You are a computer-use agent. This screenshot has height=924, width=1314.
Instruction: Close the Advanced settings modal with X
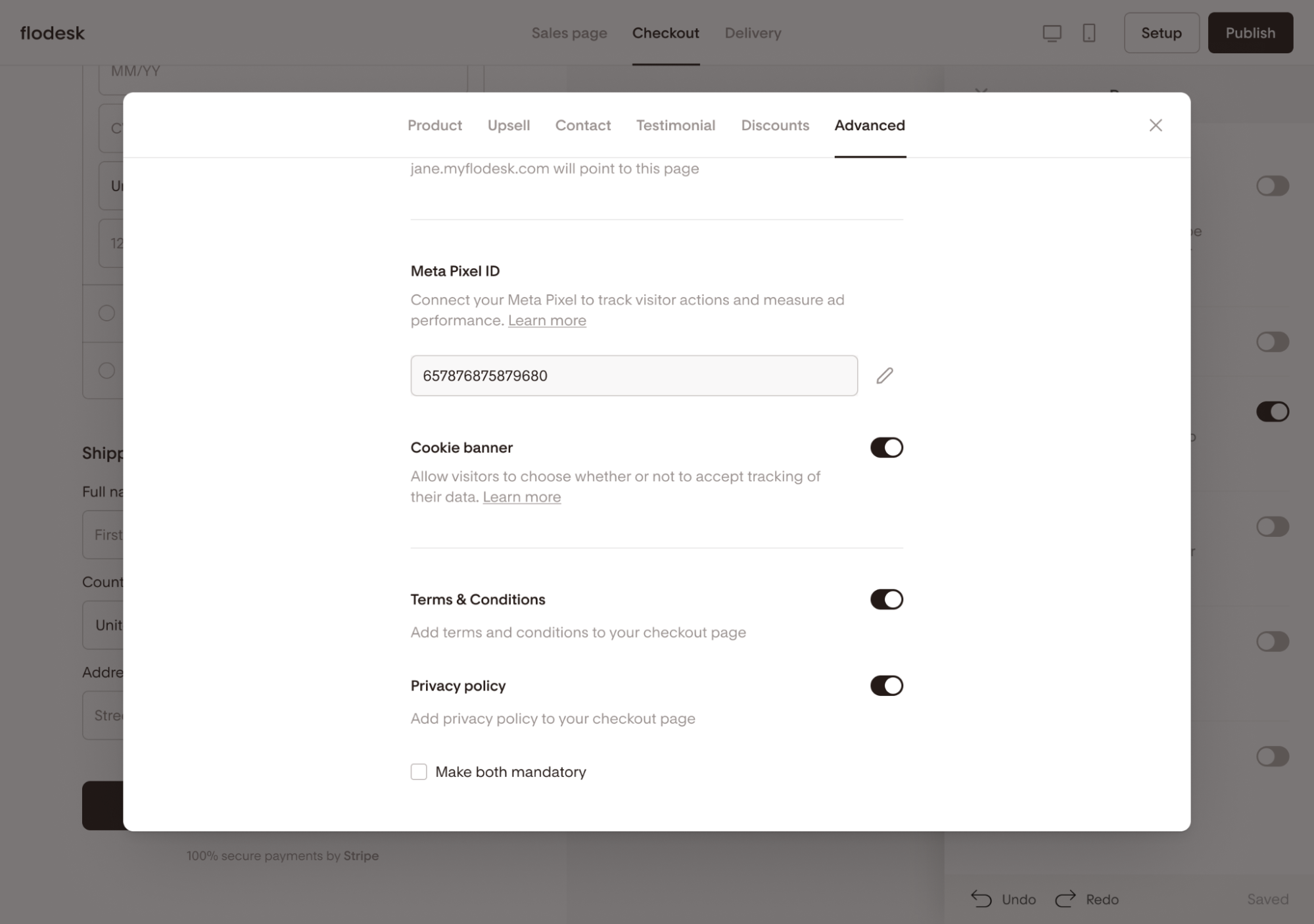click(x=1155, y=125)
